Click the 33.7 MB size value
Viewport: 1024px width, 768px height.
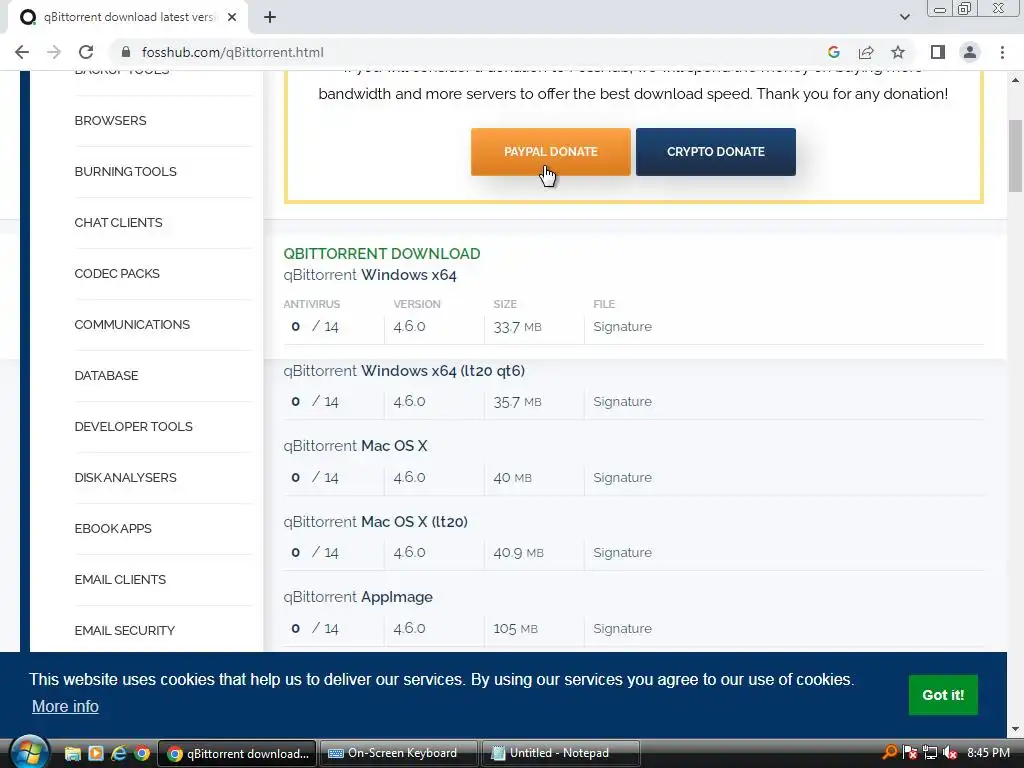[517, 327]
